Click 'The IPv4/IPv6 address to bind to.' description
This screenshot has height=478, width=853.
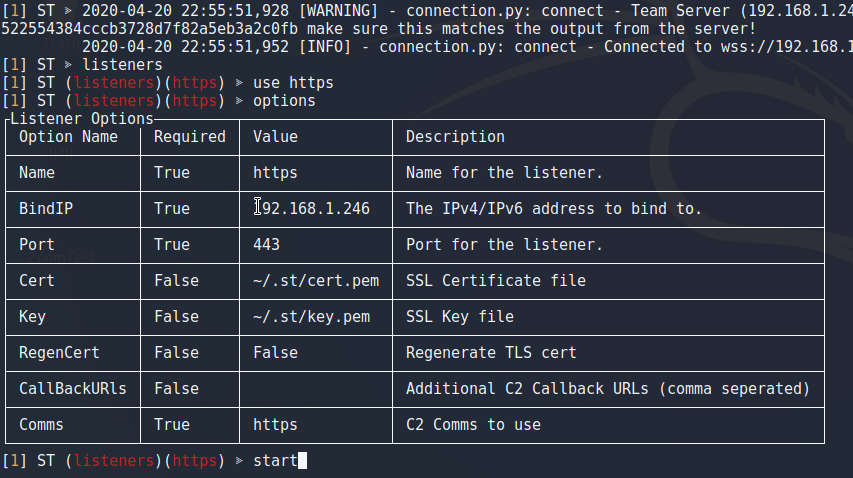coord(554,208)
